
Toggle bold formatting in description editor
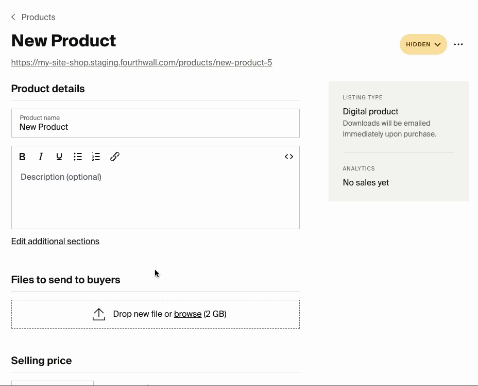coord(22,157)
